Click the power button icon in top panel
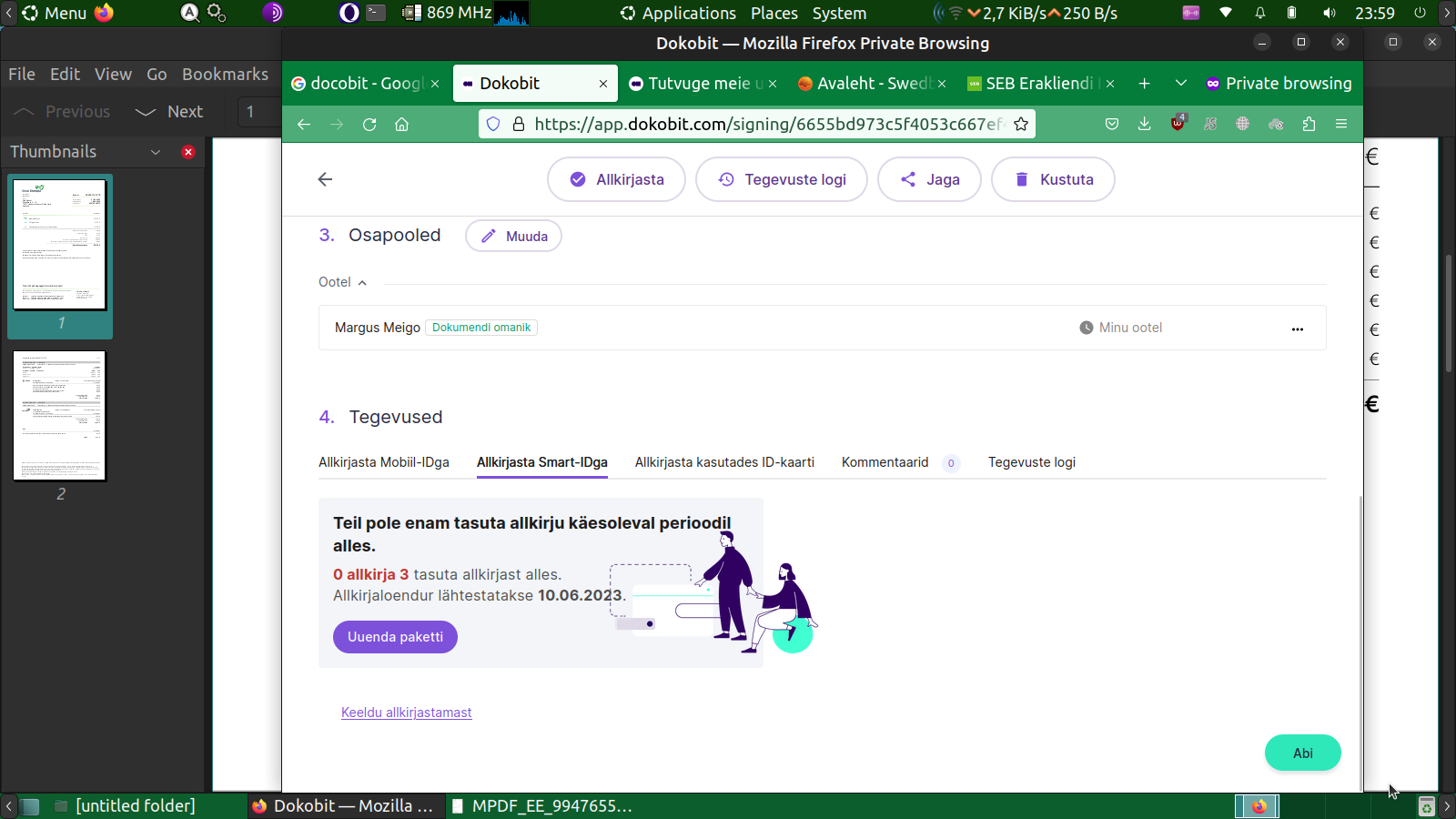The width and height of the screenshot is (1456, 819). pos(1420,13)
